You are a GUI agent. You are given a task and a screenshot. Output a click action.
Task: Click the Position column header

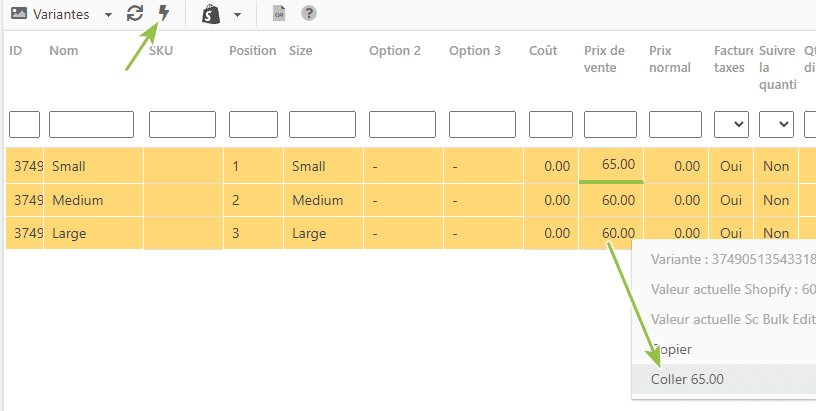tap(252, 50)
